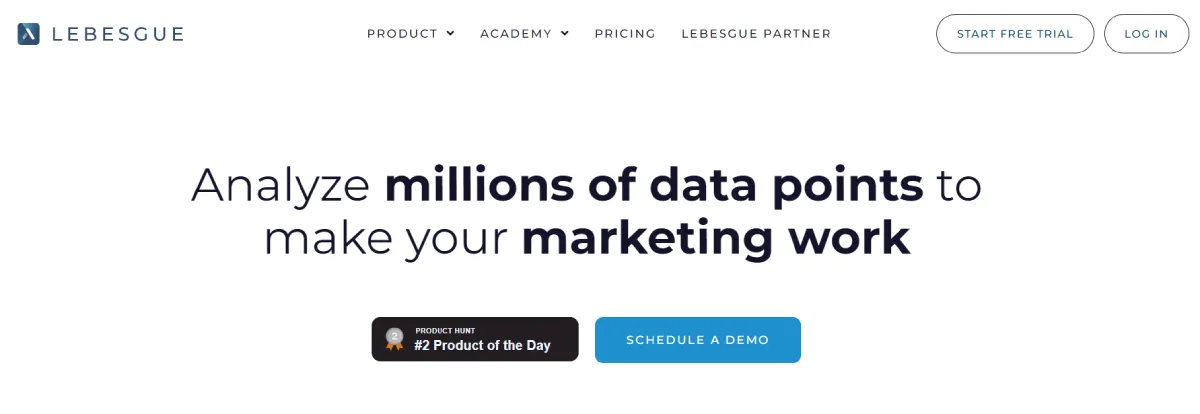Expand the chevron beside ACADEMY
The image size is (1200, 414).
point(565,33)
